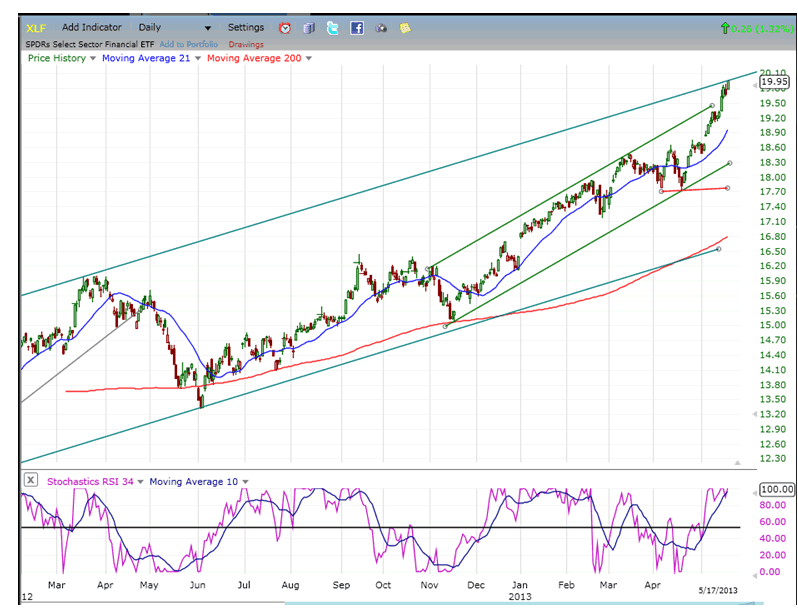Screen dimensions: 798x615
Task: Click the Drawings link
Action: coord(246,44)
